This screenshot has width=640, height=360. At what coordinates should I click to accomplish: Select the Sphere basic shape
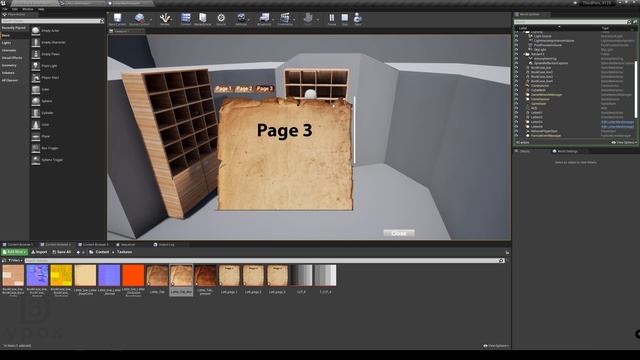coord(42,101)
